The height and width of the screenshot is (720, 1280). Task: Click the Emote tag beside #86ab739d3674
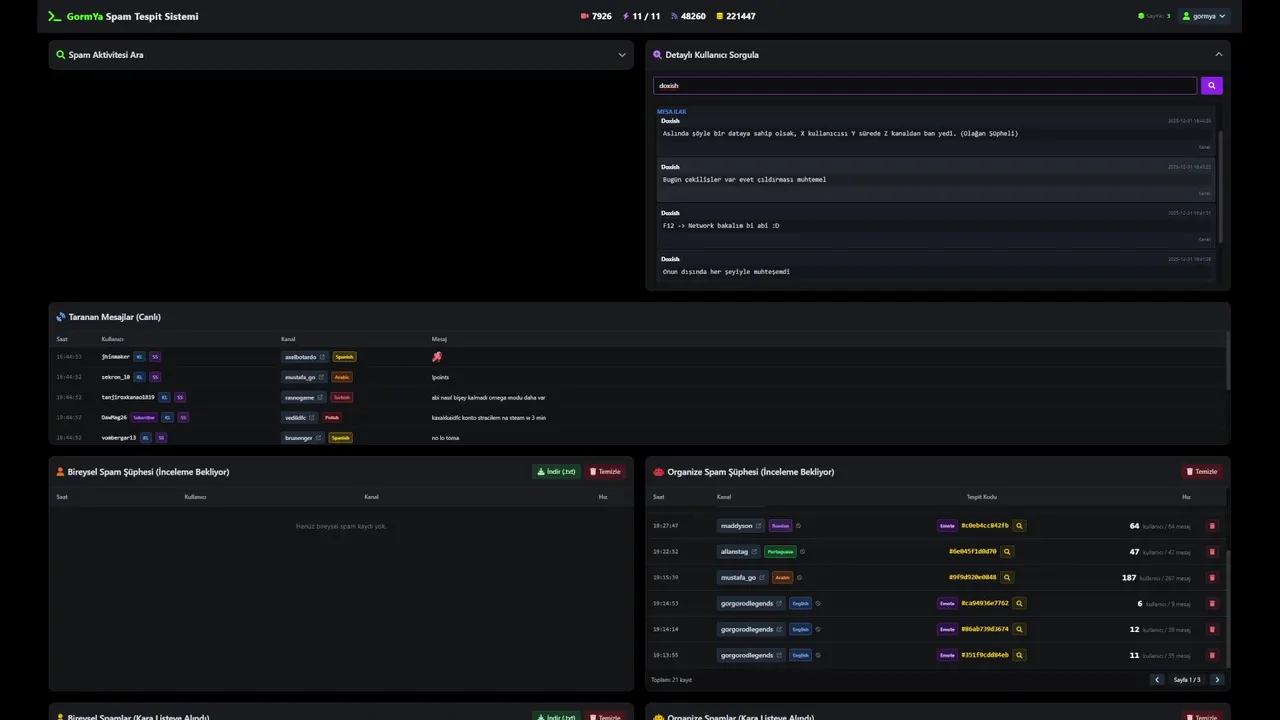coord(947,630)
